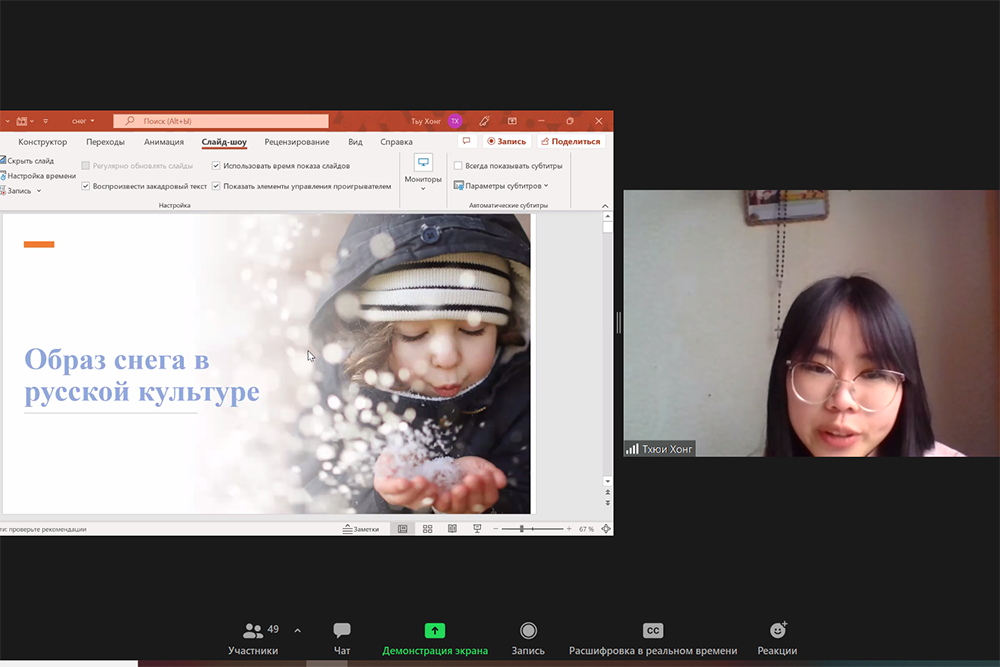This screenshot has height=667, width=1000.
Task: Switch to reading view in status bar
Action: [452, 528]
